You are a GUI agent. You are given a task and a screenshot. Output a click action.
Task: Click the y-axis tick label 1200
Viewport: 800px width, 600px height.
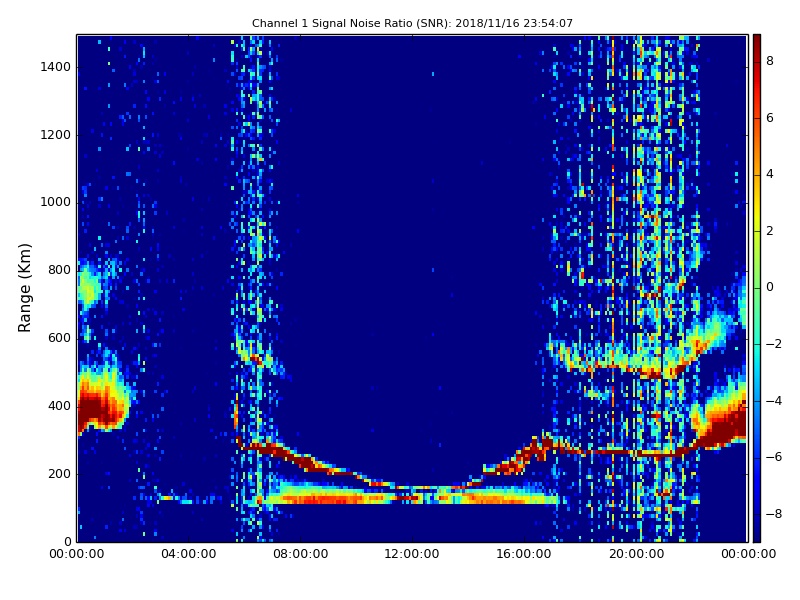point(56,135)
